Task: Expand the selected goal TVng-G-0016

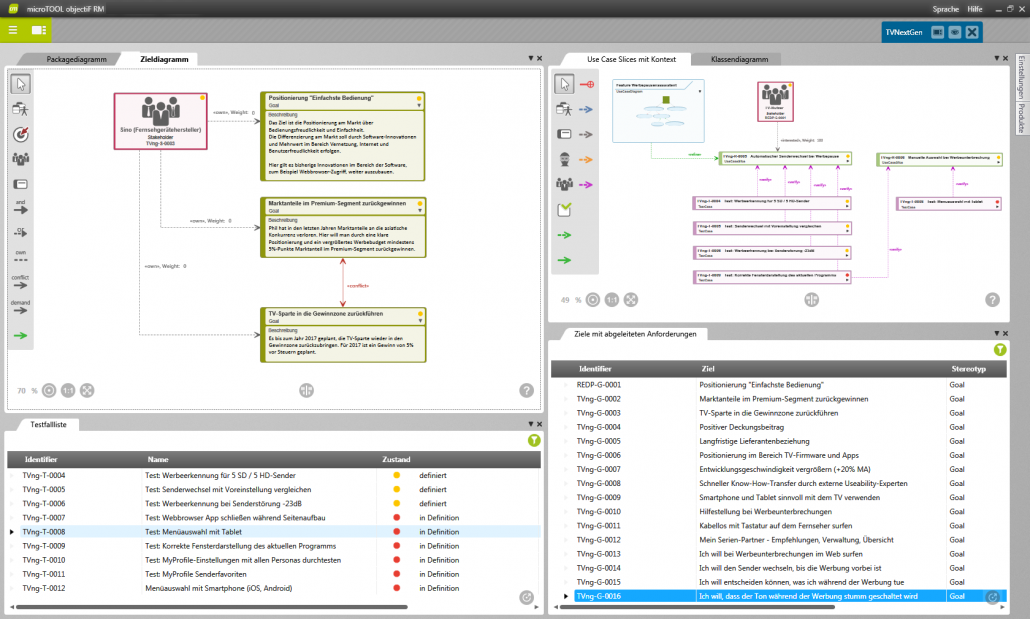Action: [567, 596]
